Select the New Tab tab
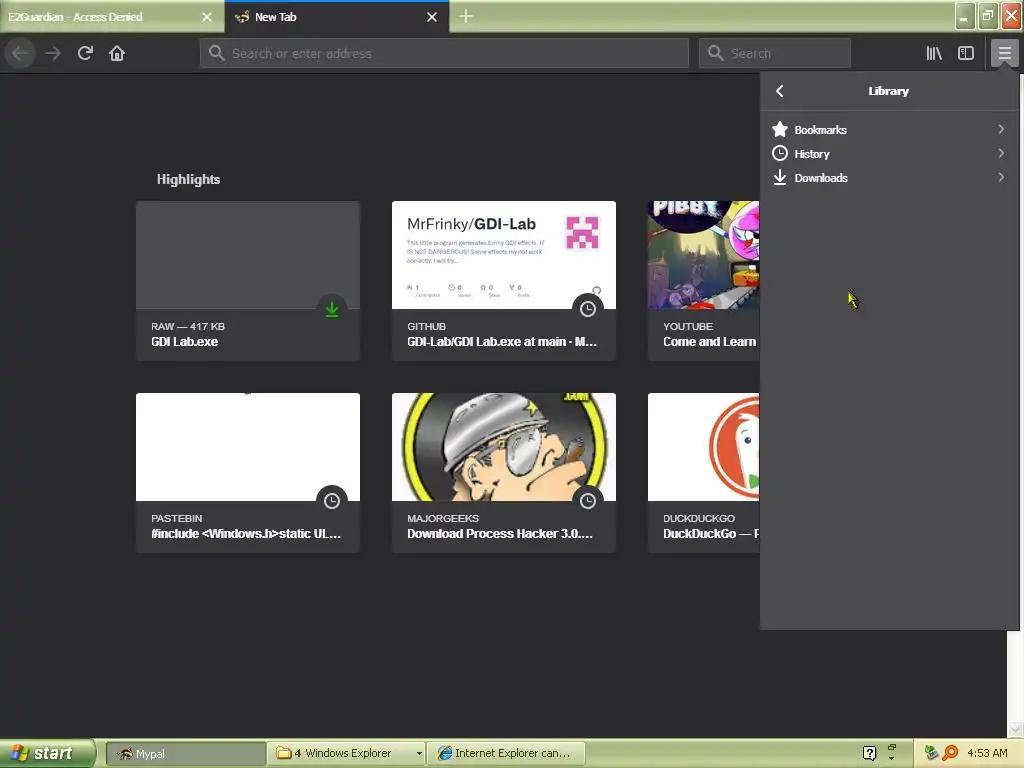The image size is (1024, 768). click(x=337, y=17)
